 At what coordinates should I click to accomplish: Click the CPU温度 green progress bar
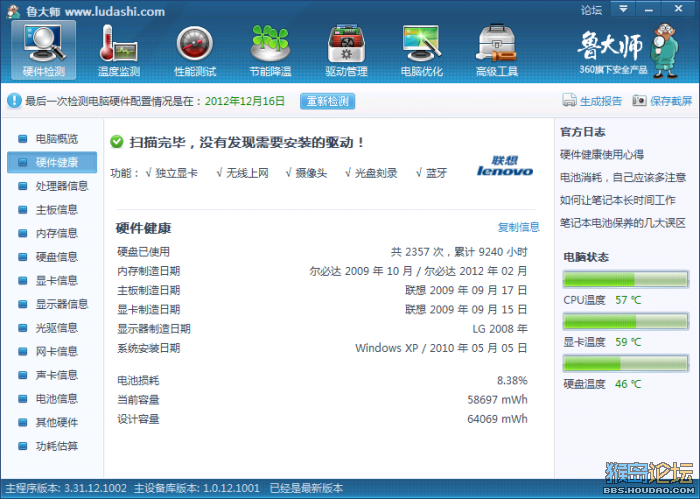coord(625,279)
